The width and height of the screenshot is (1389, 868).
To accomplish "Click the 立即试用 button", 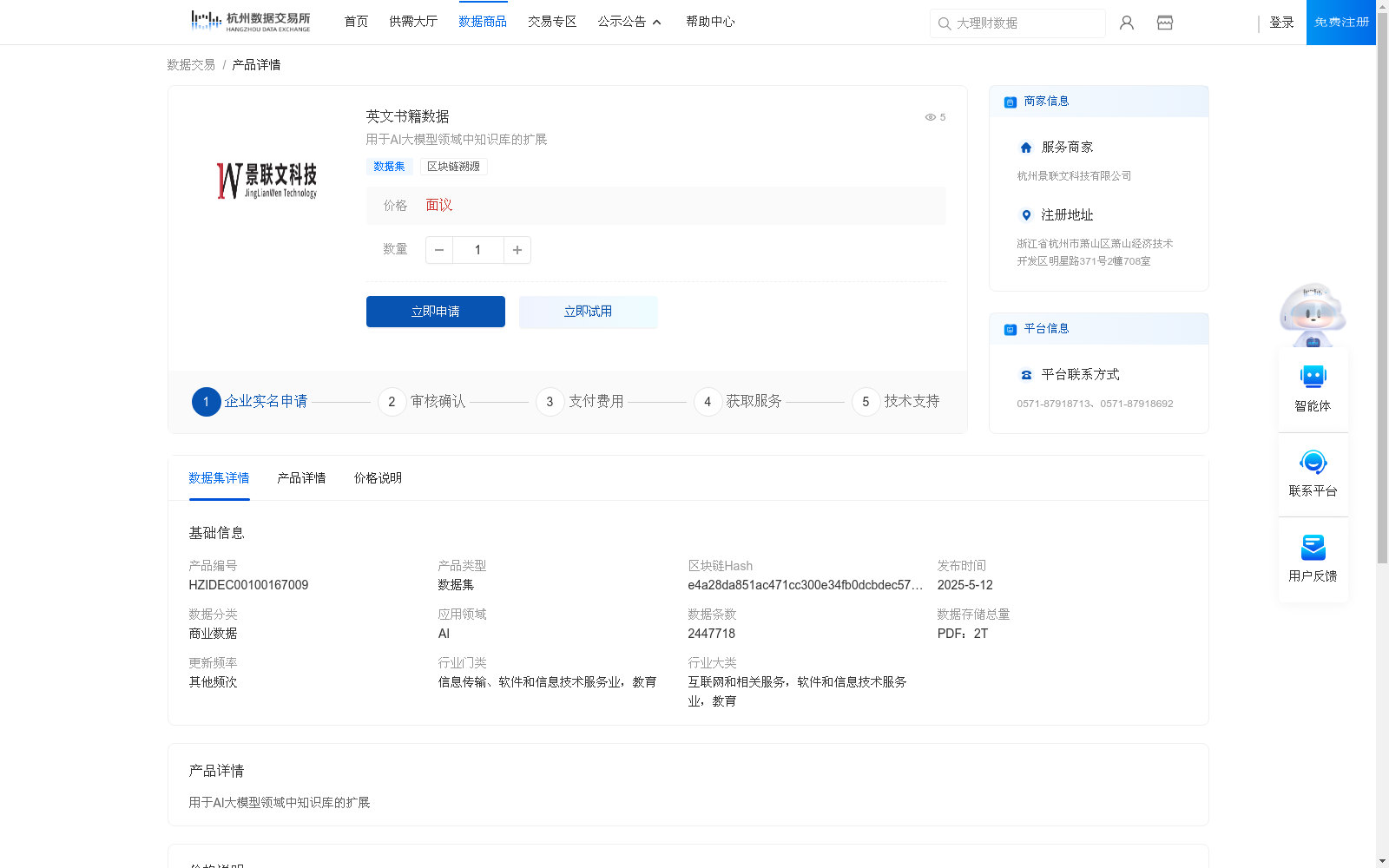I will tap(589, 312).
